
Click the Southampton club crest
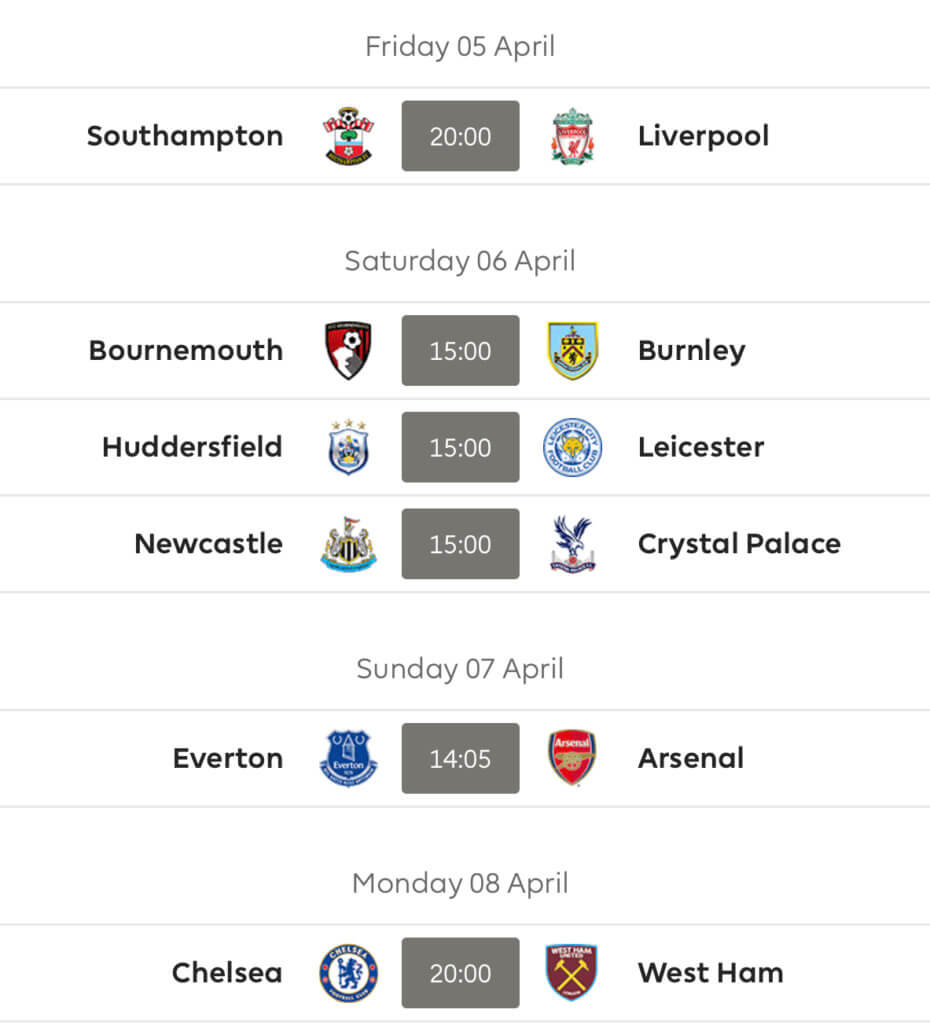(349, 136)
